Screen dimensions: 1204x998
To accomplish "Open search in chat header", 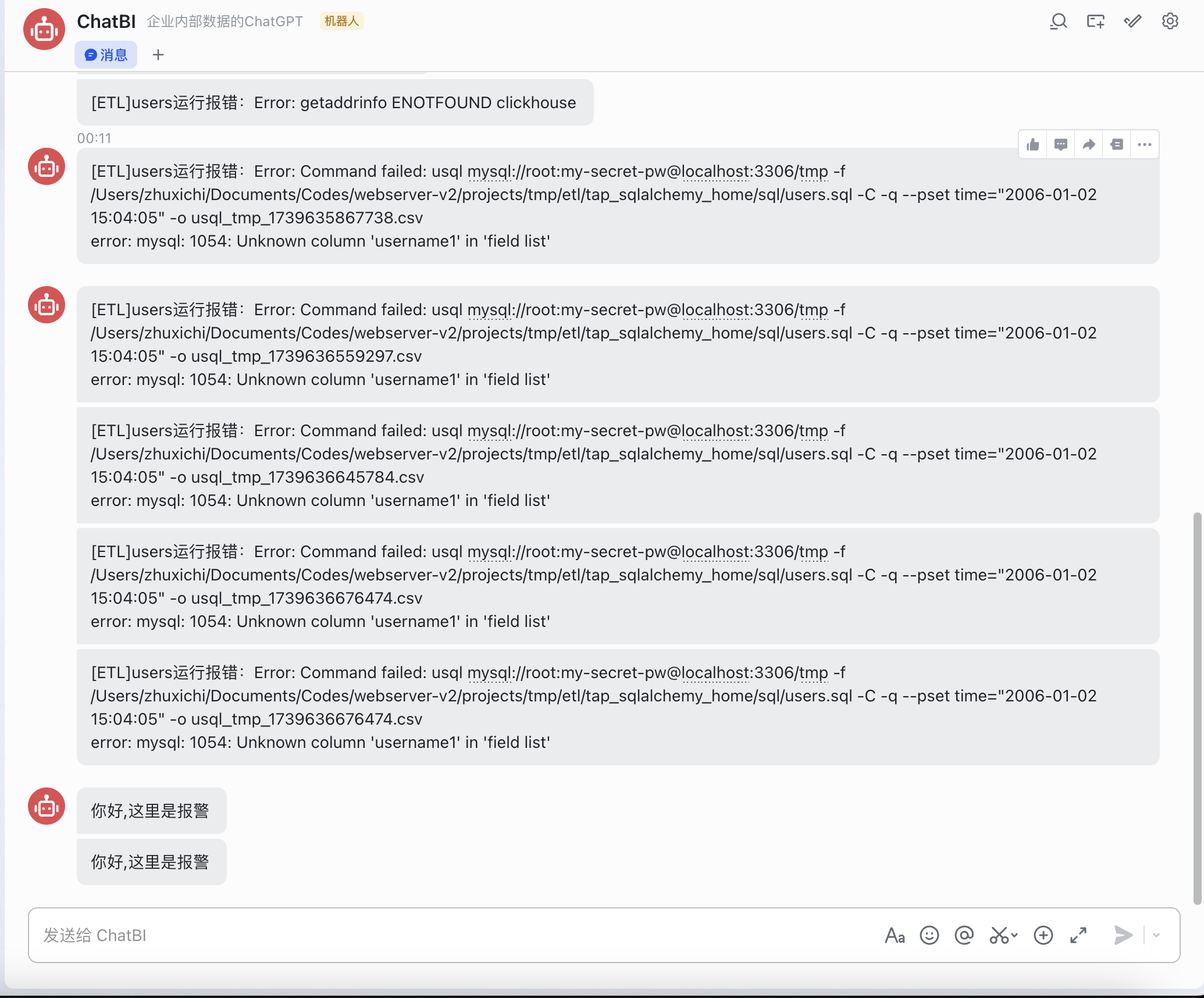I will click(1058, 22).
